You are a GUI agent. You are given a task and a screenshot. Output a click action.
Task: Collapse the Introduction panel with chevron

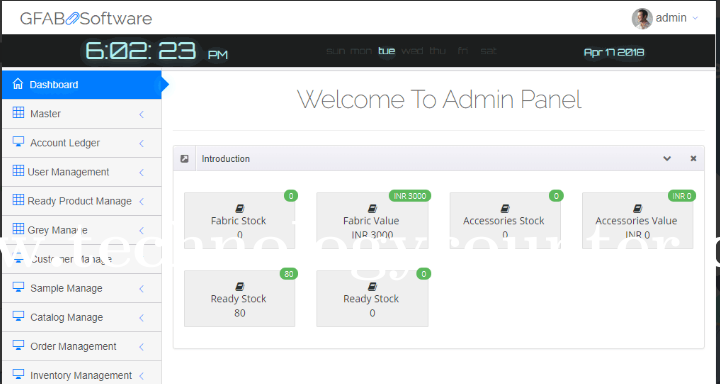667,158
